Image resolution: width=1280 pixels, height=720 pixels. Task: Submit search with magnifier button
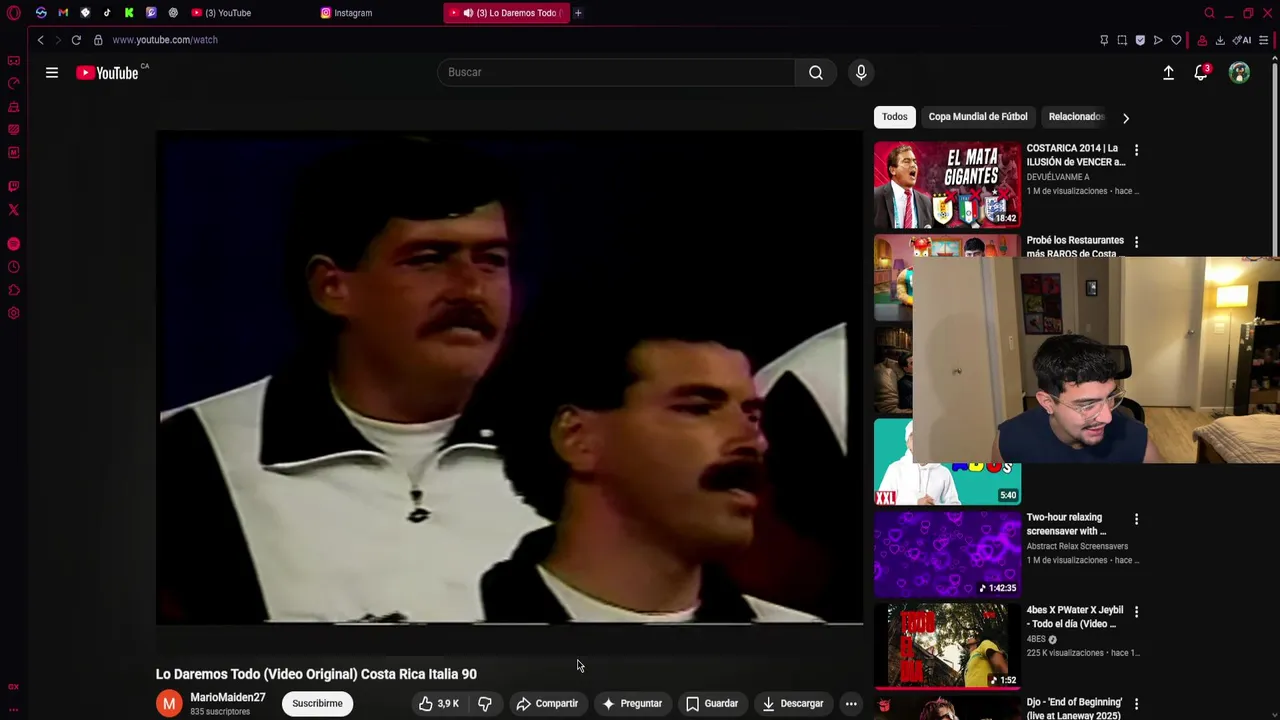816,72
